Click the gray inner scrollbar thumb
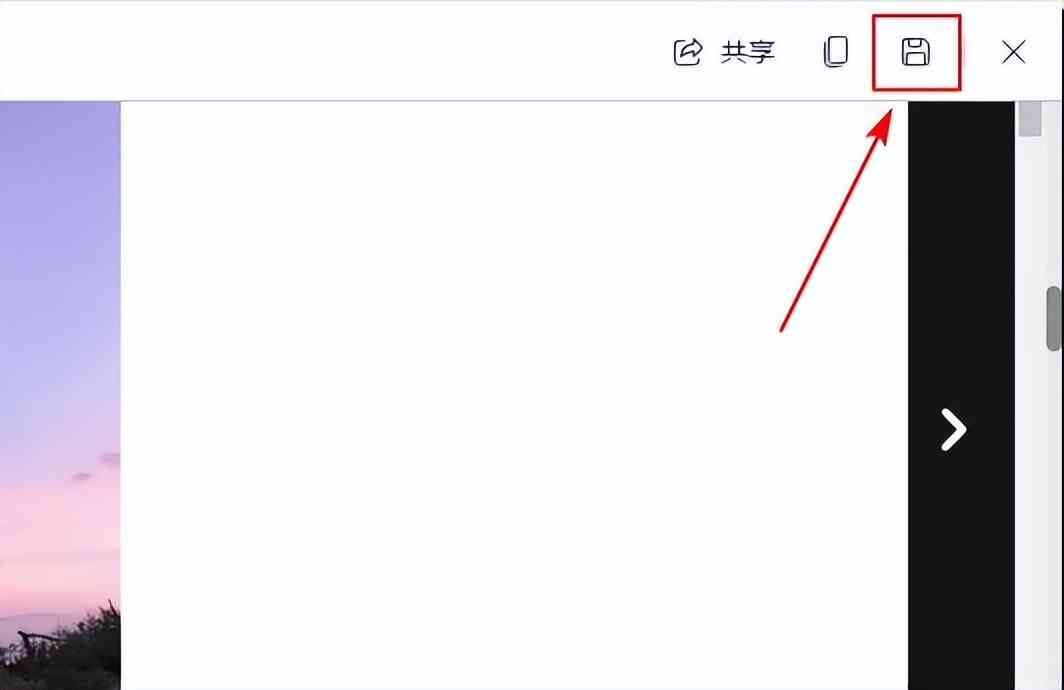 point(1029,119)
